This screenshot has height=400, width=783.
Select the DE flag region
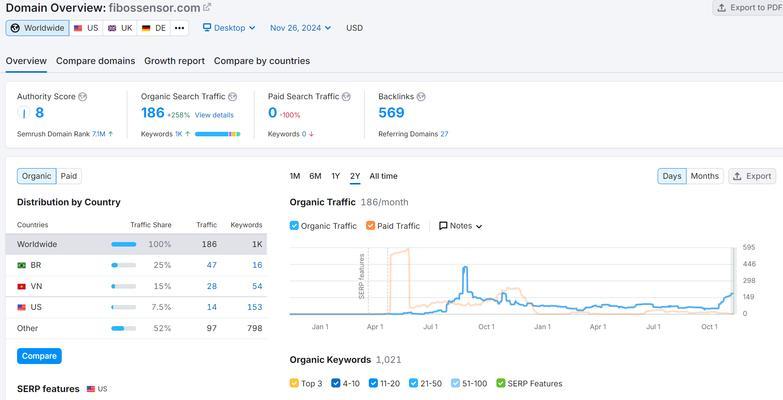point(154,28)
